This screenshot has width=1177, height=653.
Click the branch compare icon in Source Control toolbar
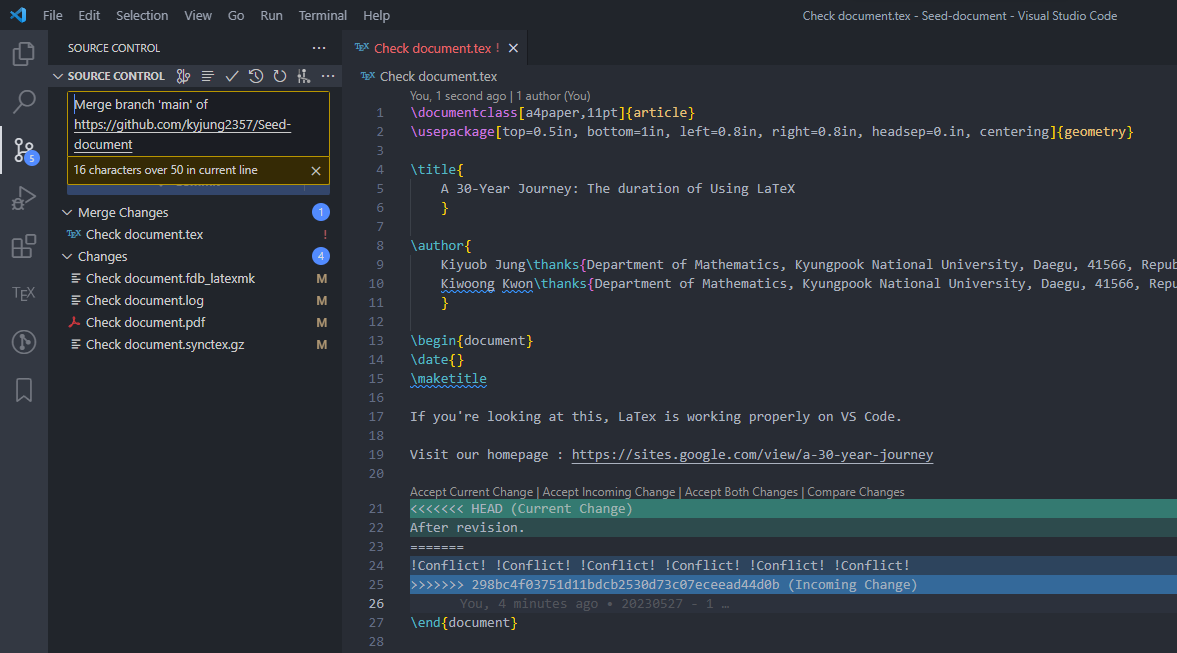[183, 76]
